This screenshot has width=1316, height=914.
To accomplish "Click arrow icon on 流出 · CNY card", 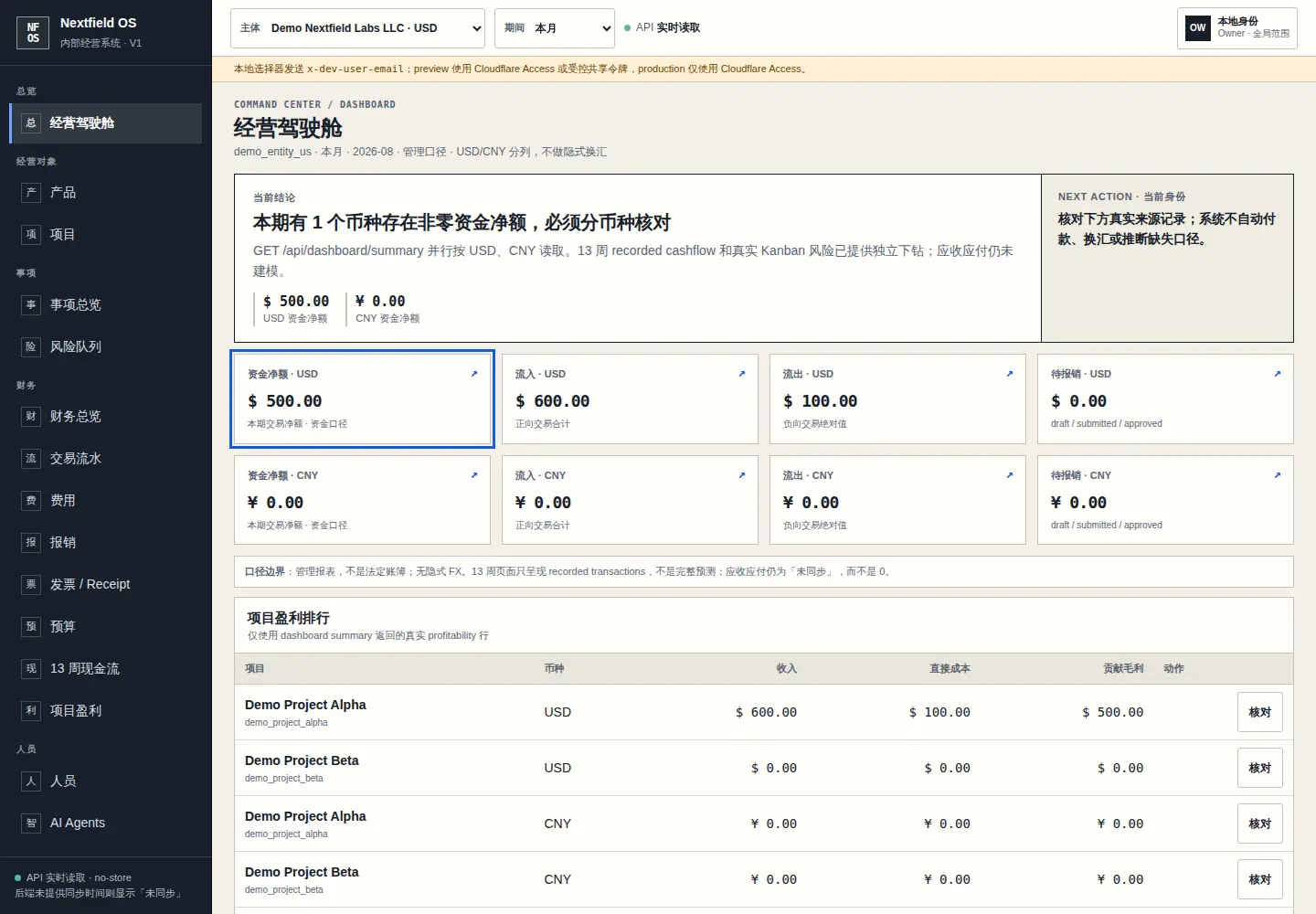I will click(1010, 475).
